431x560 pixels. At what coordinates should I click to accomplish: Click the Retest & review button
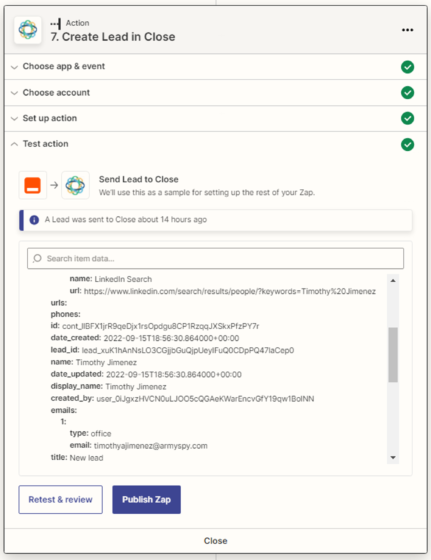pos(60,499)
